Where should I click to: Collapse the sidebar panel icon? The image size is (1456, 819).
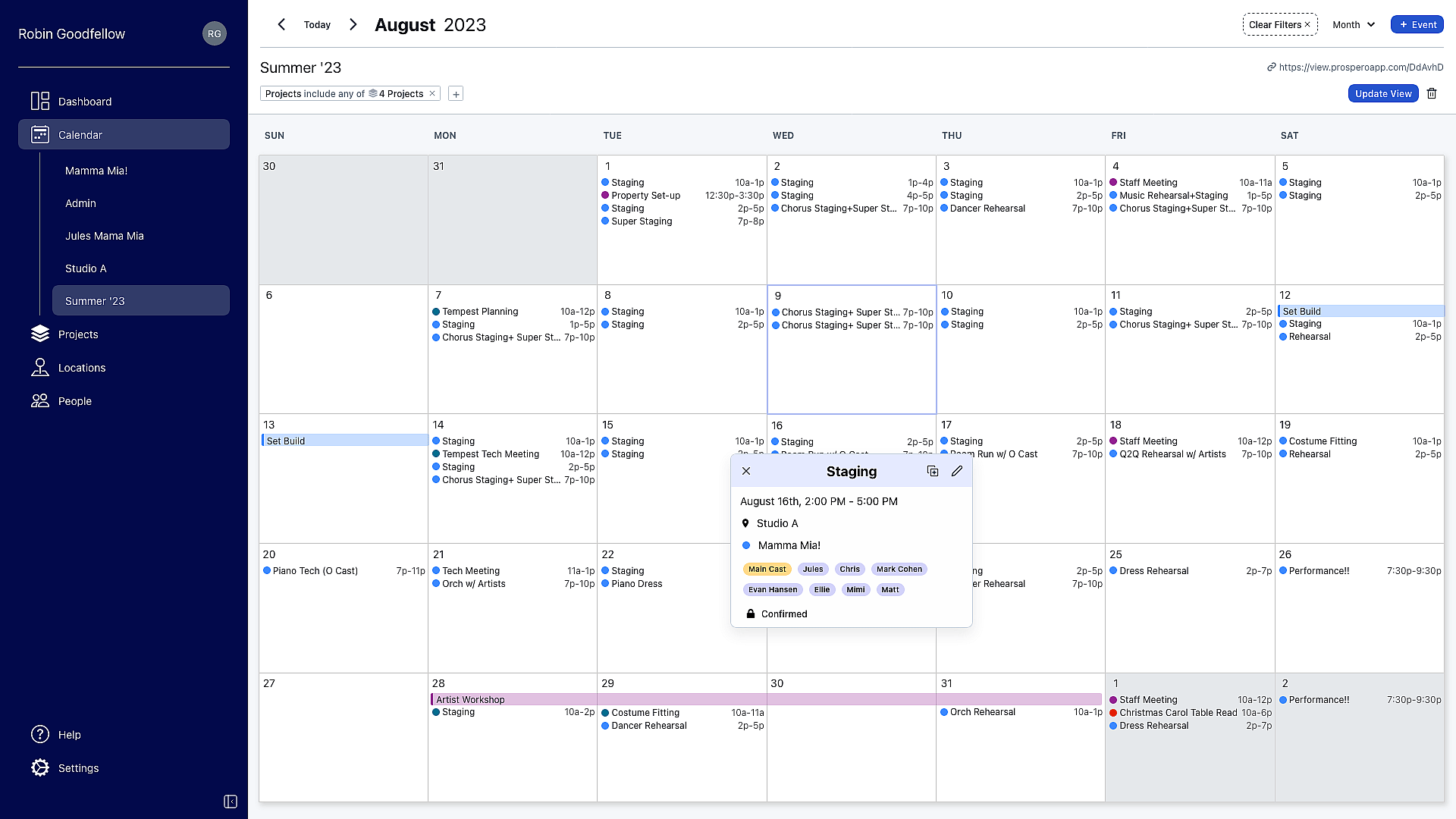tap(231, 802)
